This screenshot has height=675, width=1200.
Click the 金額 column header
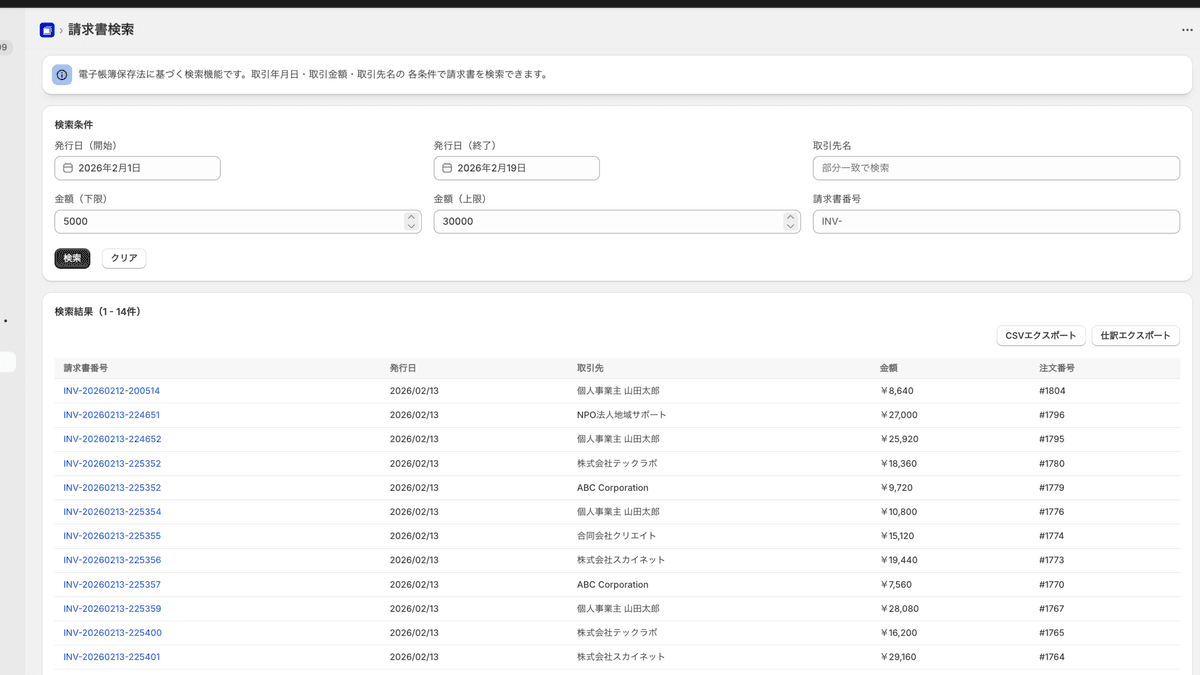point(889,368)
